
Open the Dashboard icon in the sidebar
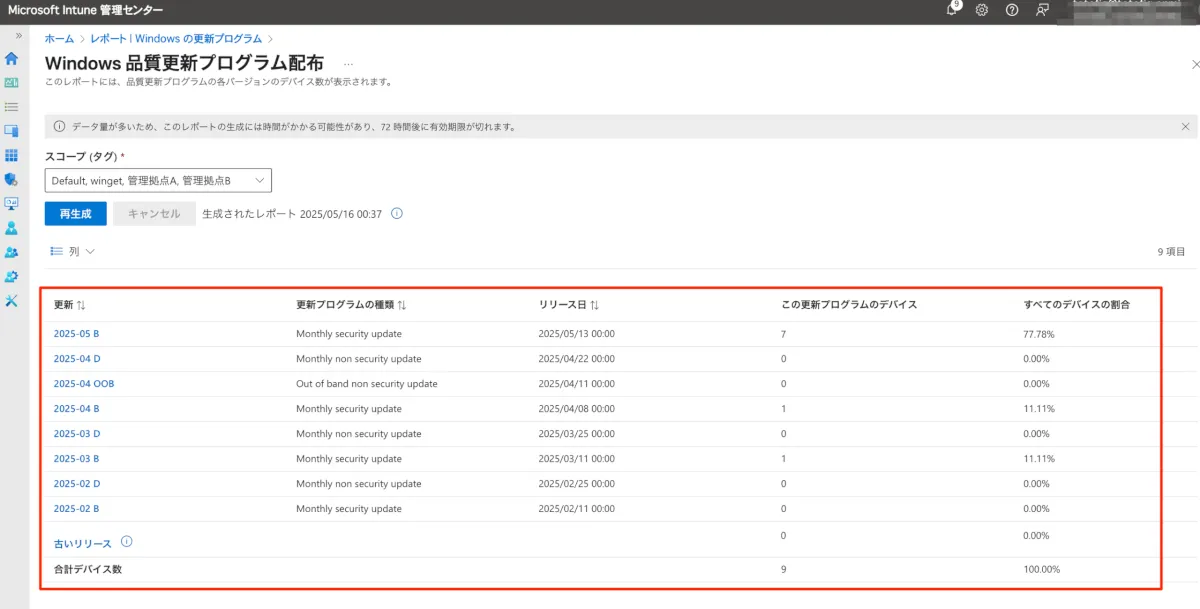(12, 83)
